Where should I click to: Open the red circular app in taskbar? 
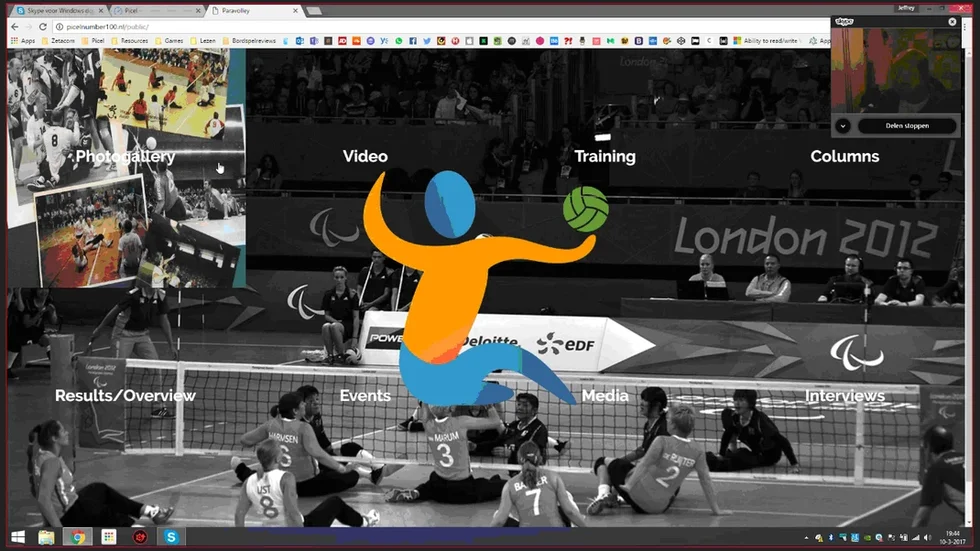tap(139, 537)
